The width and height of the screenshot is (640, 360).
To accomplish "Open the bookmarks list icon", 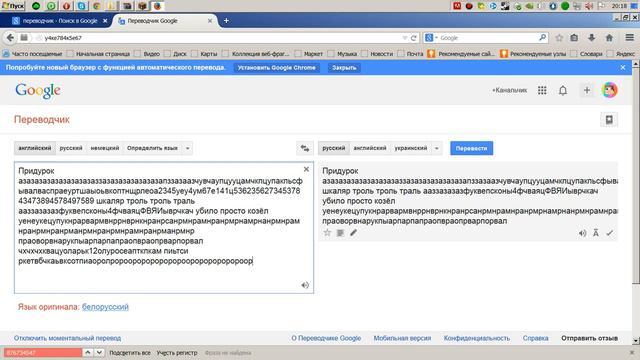I will [574, 38].
